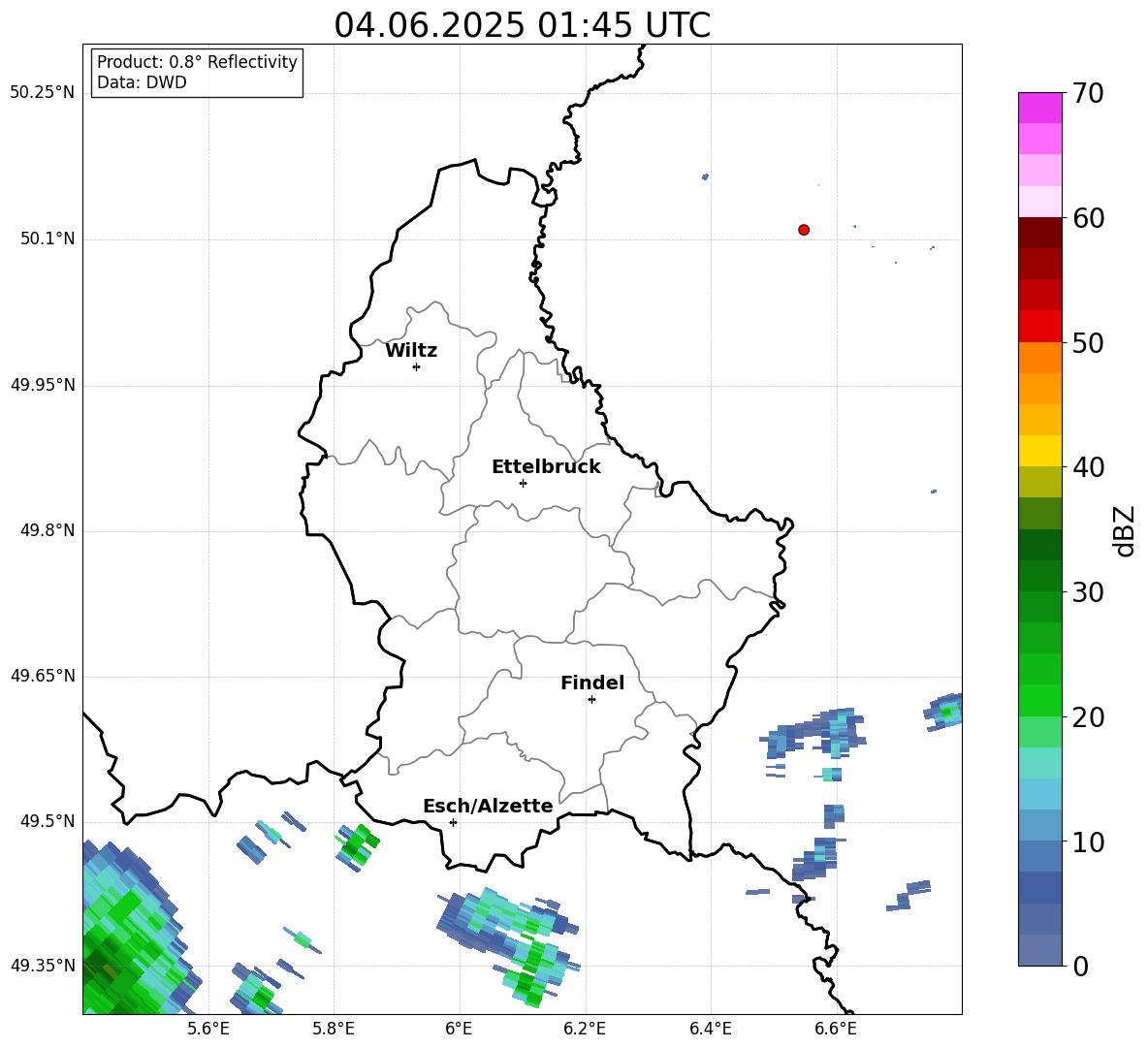Click the 50.25°N latitude label
Image resolution: width=1148 pixels, height=1048 pixels.
43,93
